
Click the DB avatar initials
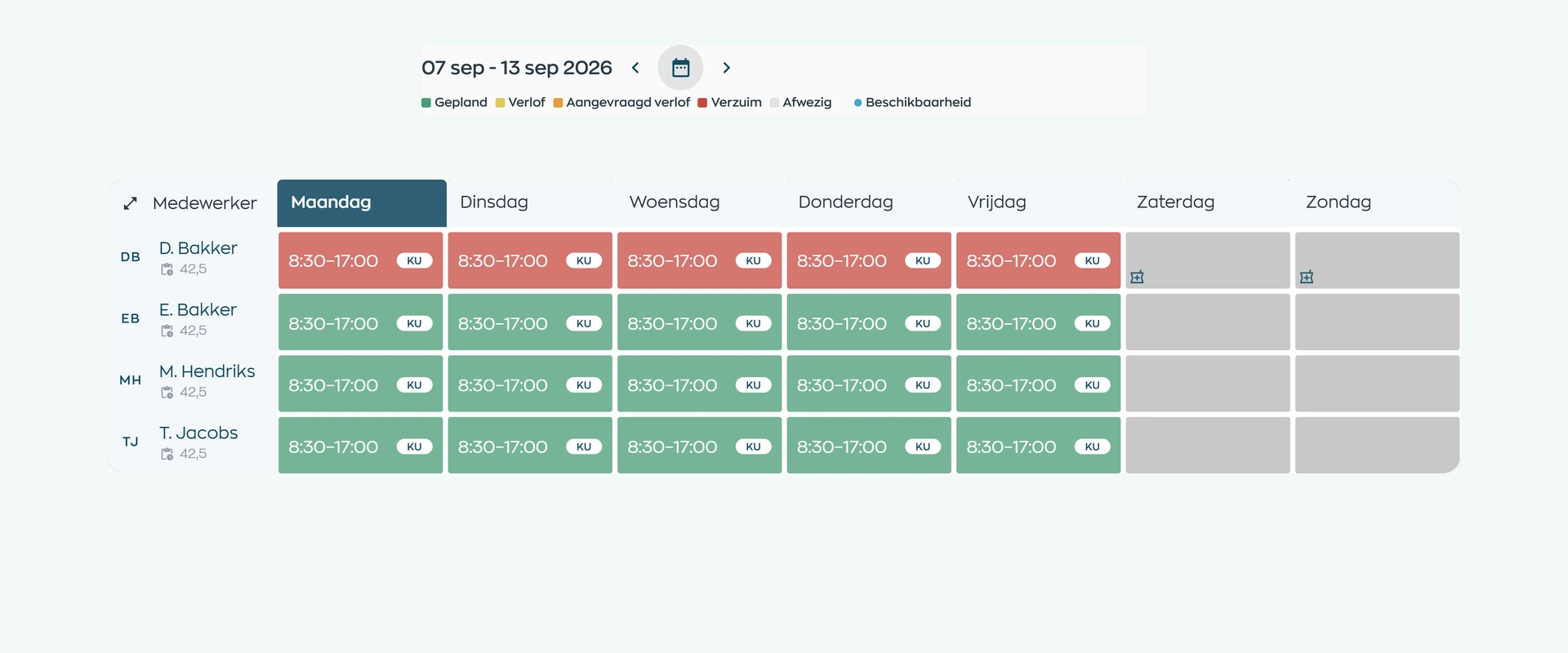(x=131, y=257)
